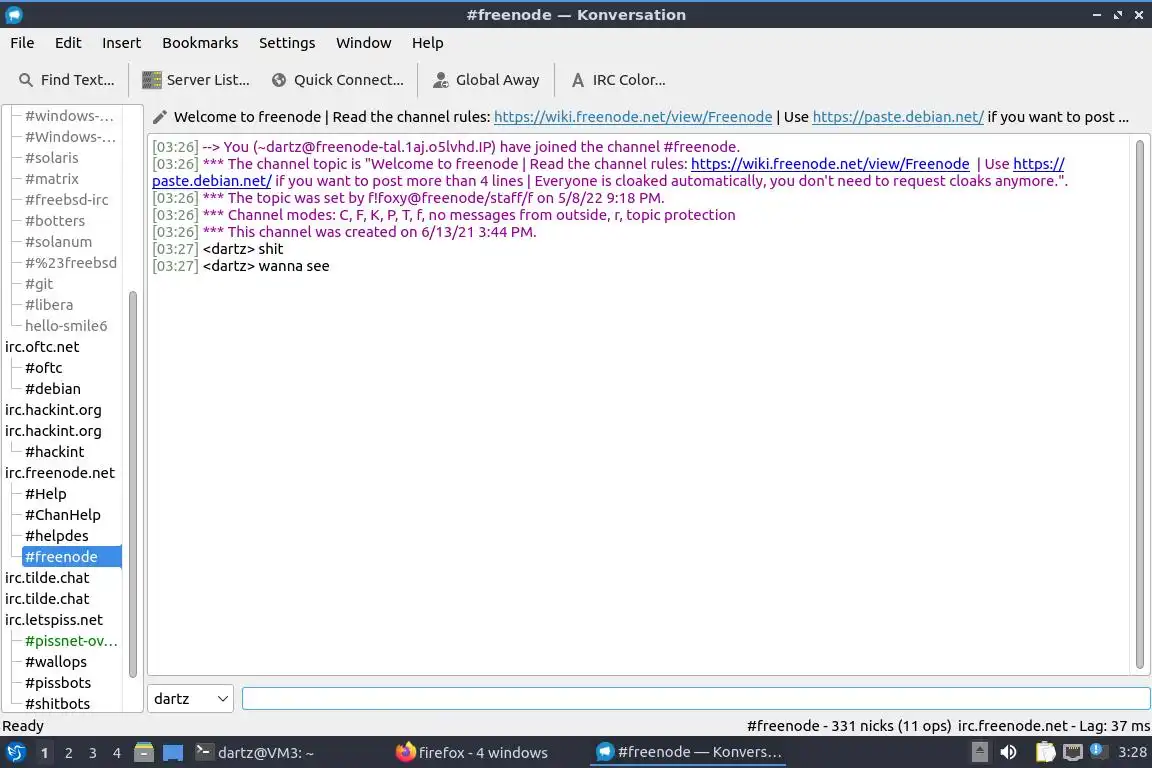Select irc.letspiss.net server entry
The width and height of the screenshot is (1152, 768).
click(x=54, y=620)
